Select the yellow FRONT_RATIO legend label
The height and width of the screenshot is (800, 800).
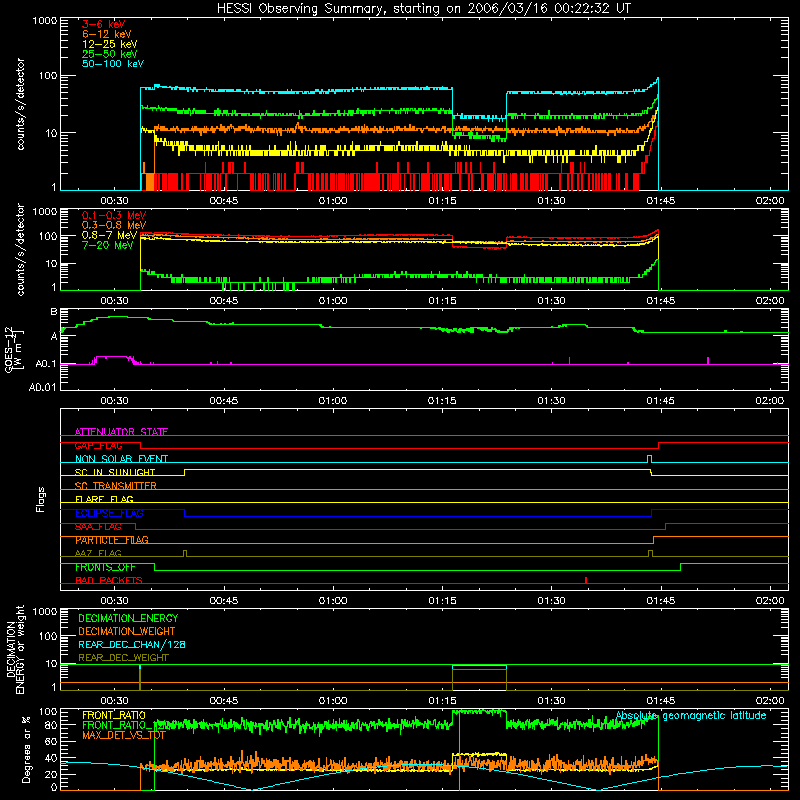[114, 715]
